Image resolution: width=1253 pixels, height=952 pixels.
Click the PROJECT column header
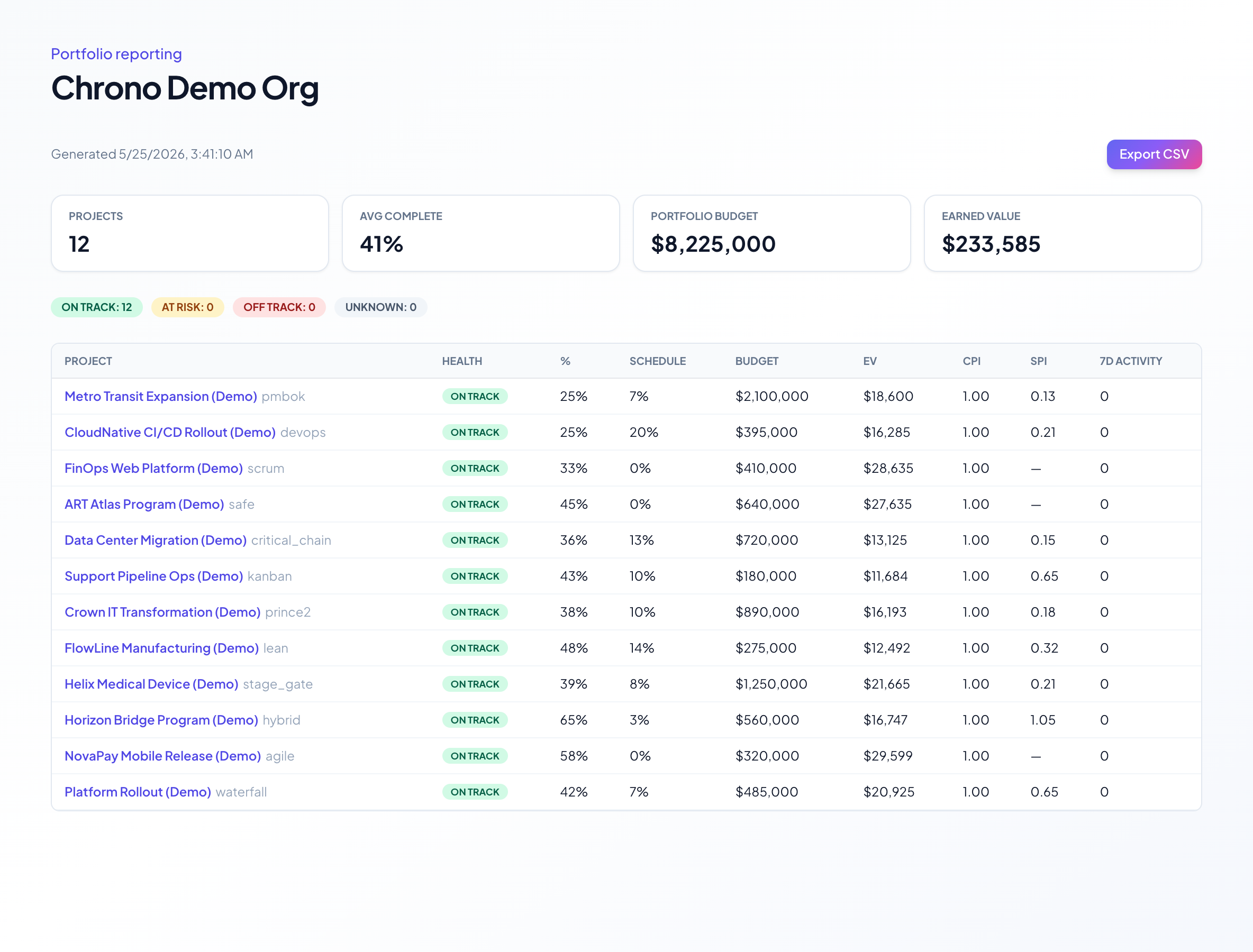(x=88, y=361)
